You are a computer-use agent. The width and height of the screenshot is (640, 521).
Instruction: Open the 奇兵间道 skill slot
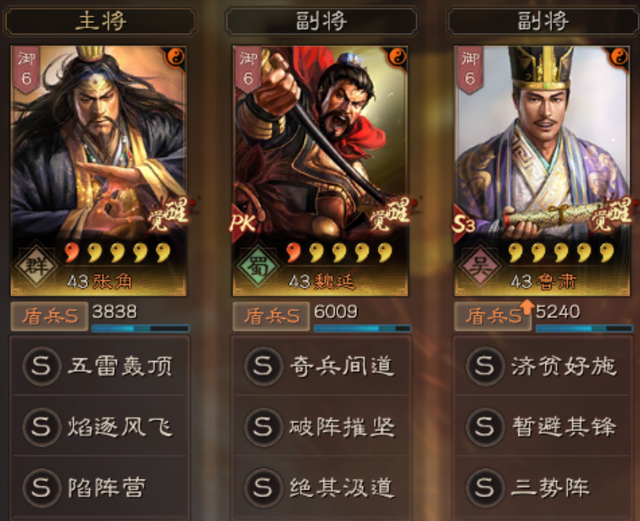[x=321, y=366]
